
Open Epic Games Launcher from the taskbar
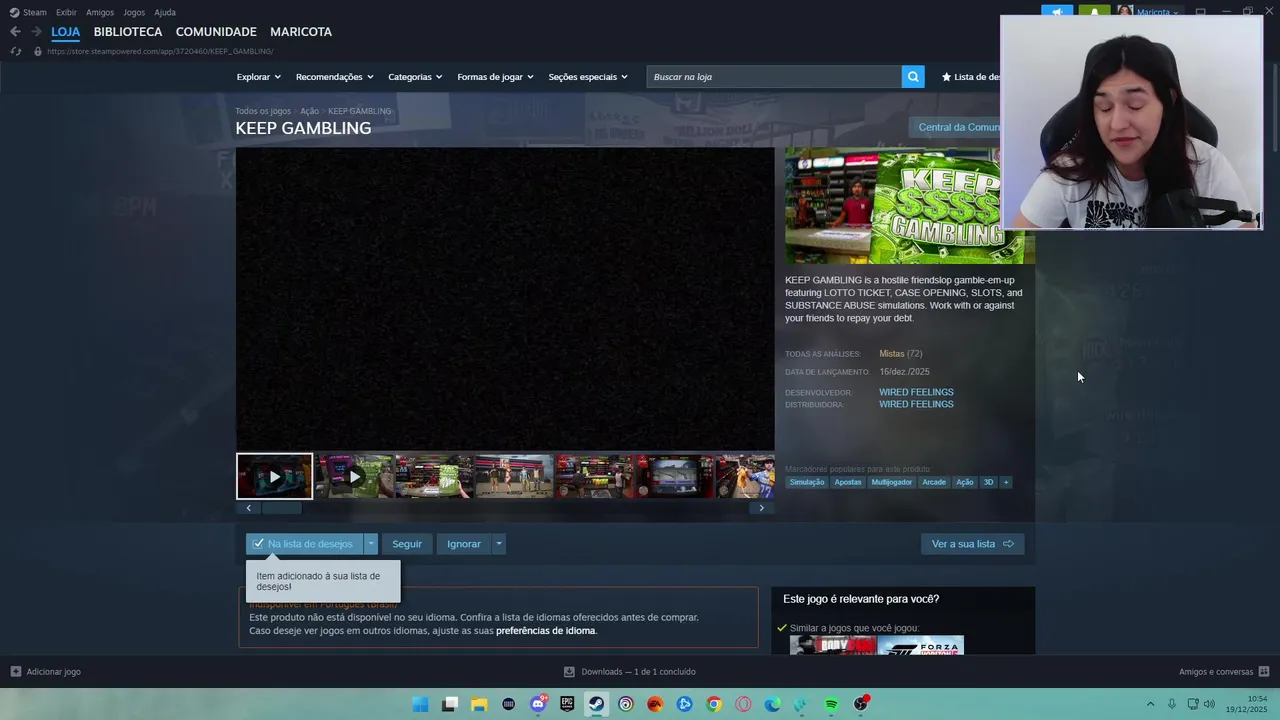[x=567, y=704]
